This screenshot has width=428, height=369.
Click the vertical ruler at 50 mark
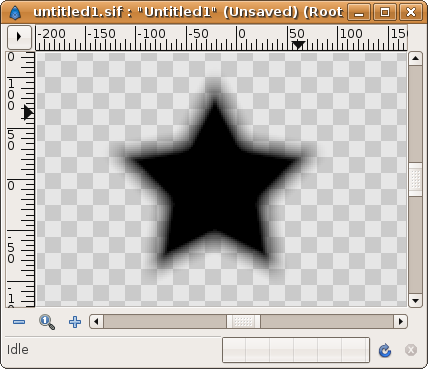[11, 140]
